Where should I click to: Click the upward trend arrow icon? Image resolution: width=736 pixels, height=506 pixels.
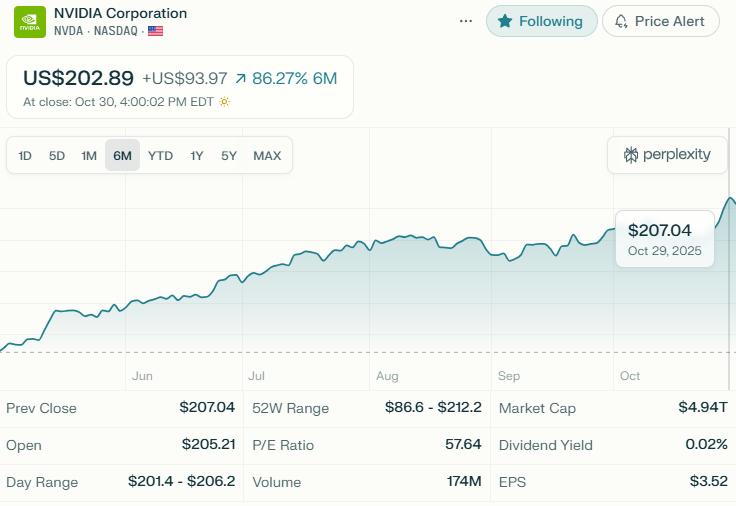tap(240, 78)
